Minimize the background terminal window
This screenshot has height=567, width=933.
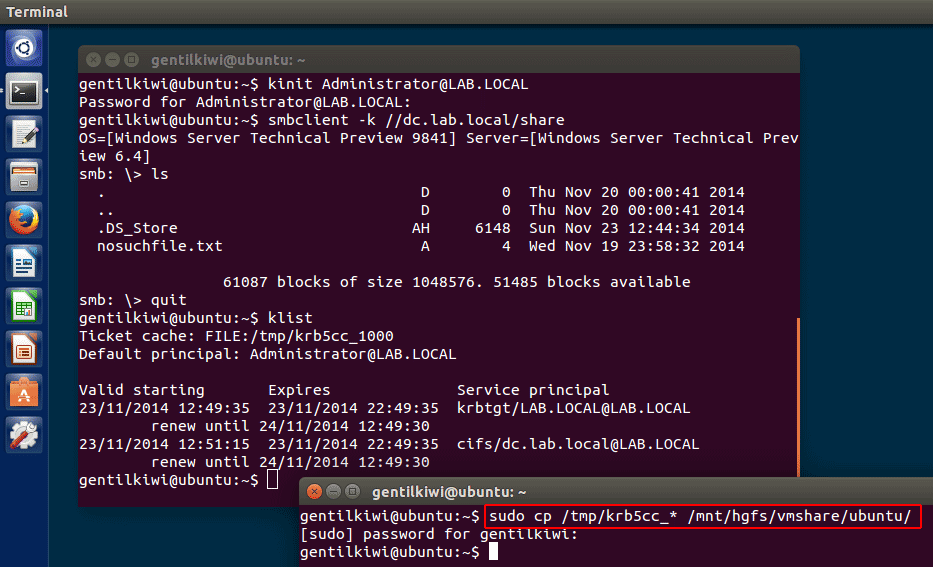point(112,59)
